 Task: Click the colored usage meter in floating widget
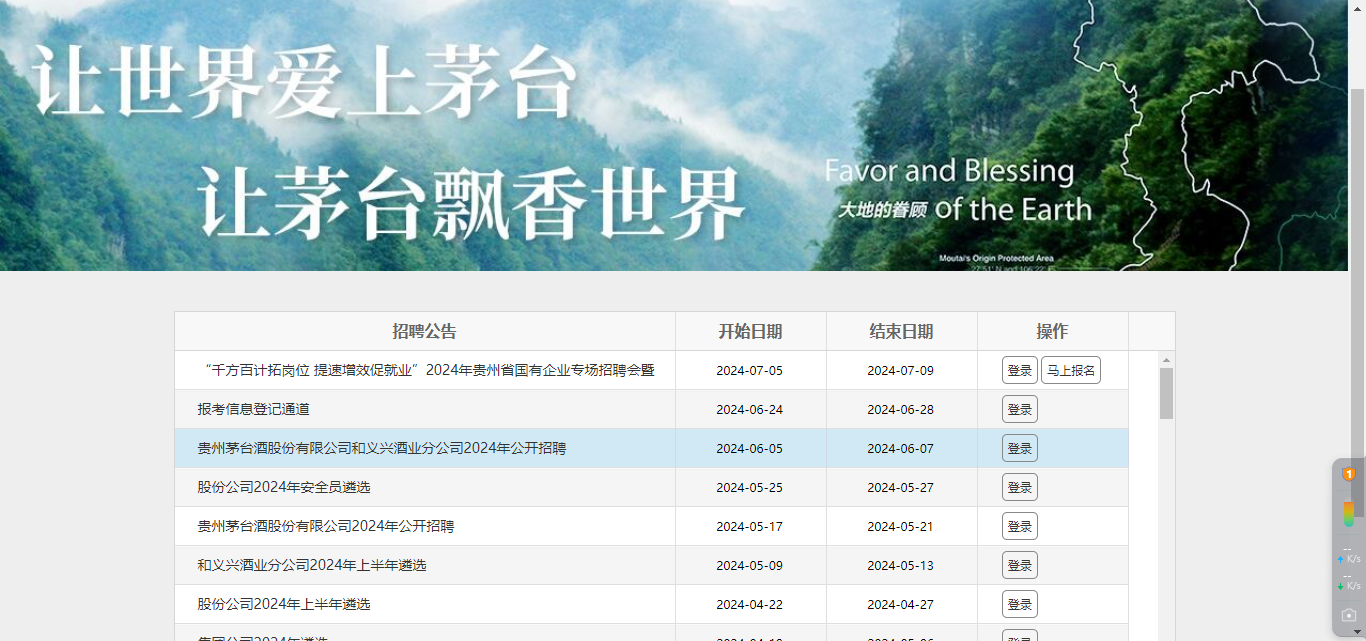pos(1348,514)
